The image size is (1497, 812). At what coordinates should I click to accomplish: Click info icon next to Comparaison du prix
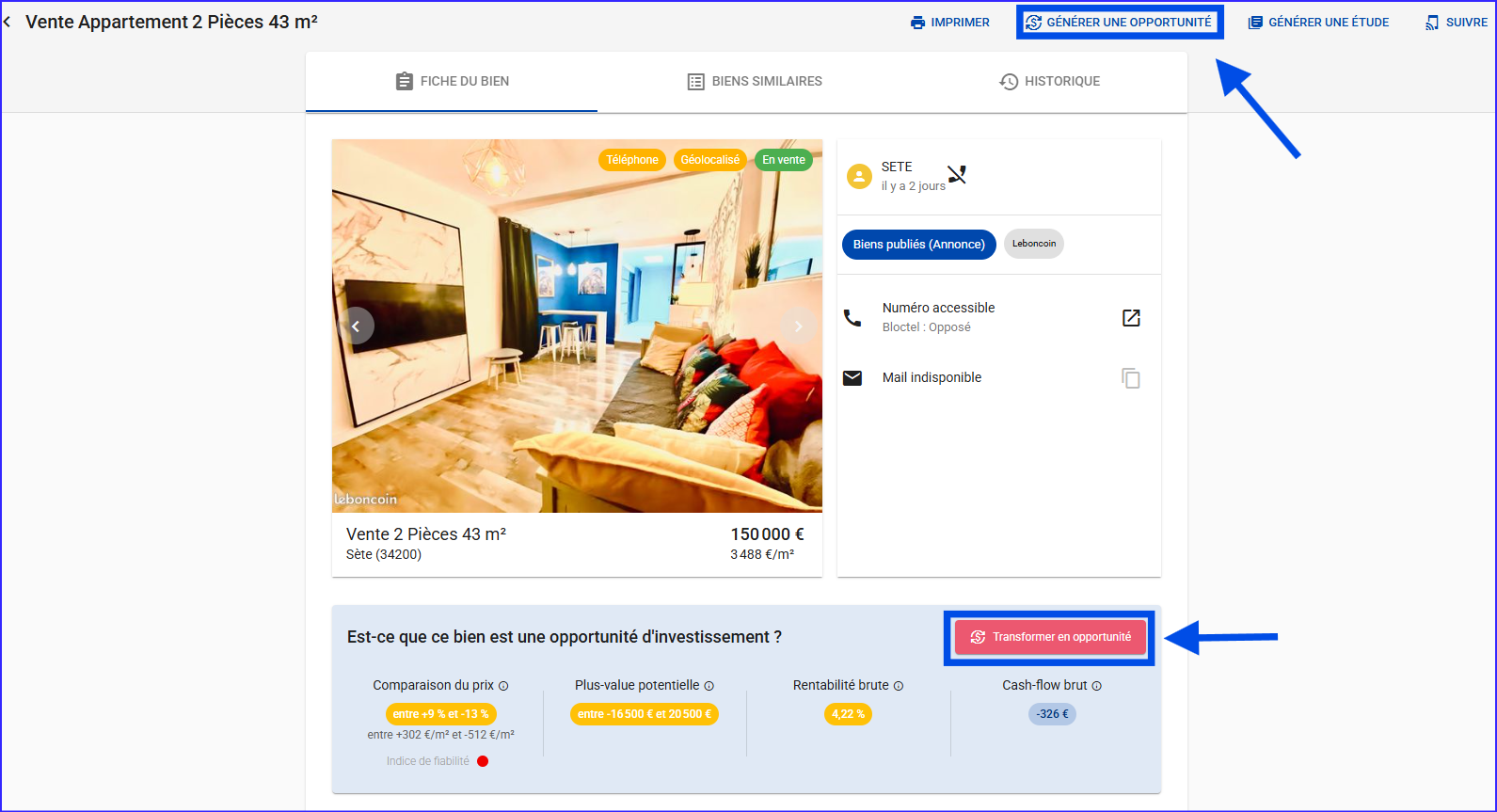pos(503,686)
